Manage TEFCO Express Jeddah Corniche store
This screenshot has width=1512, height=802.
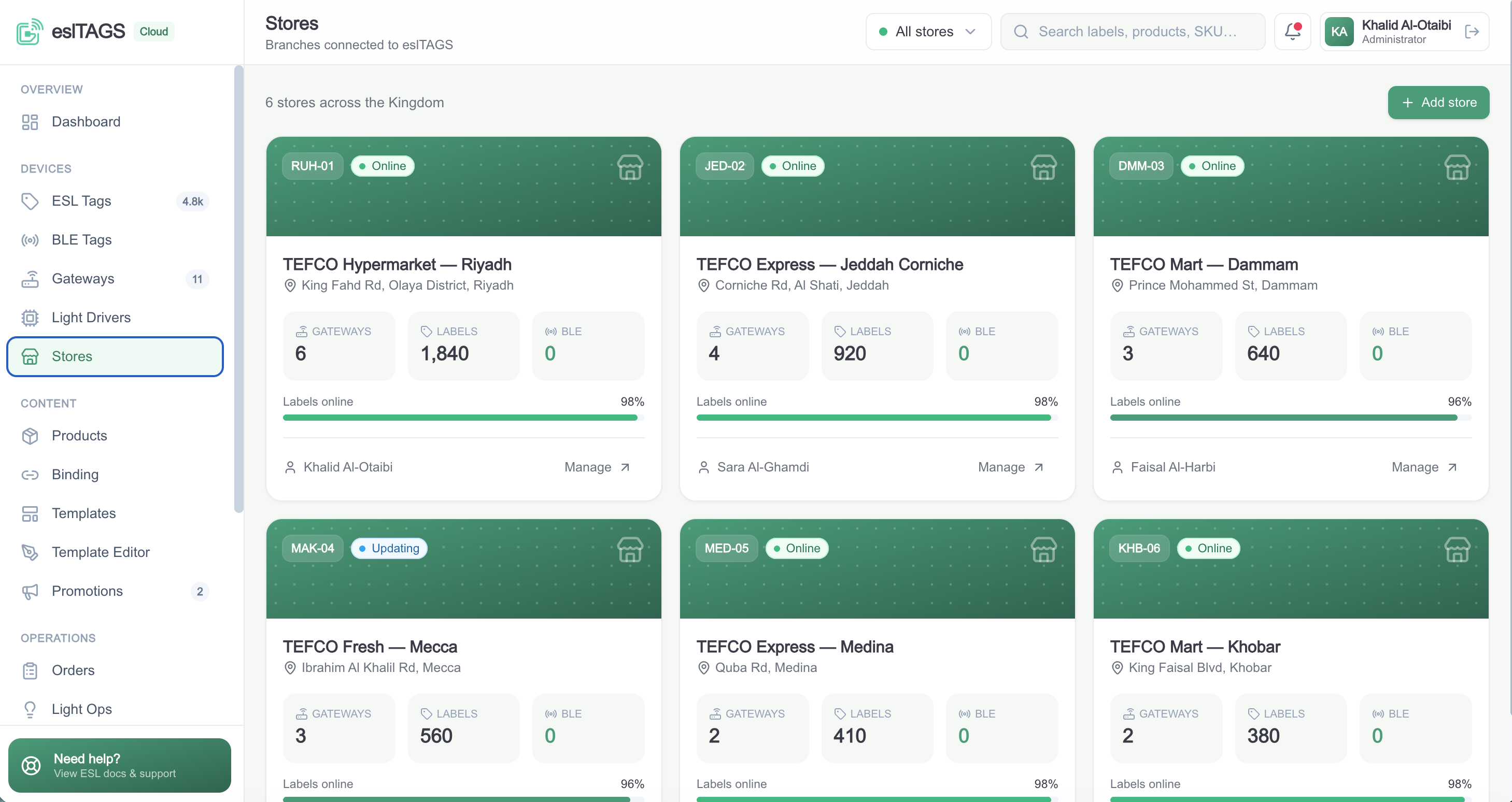coord(1011,467)
